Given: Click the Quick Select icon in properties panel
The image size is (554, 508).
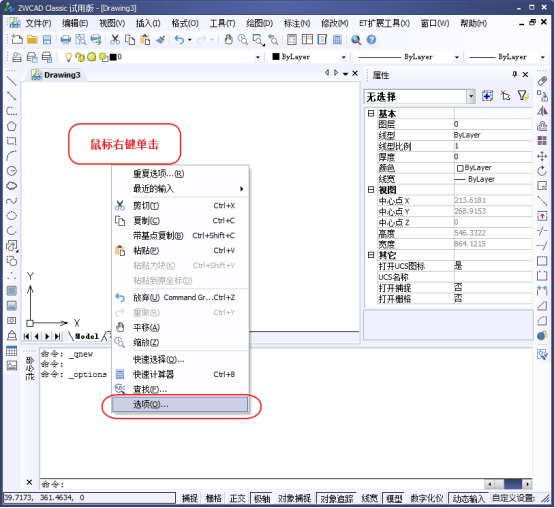Looking at the screenshot, I should coord(523,96).
